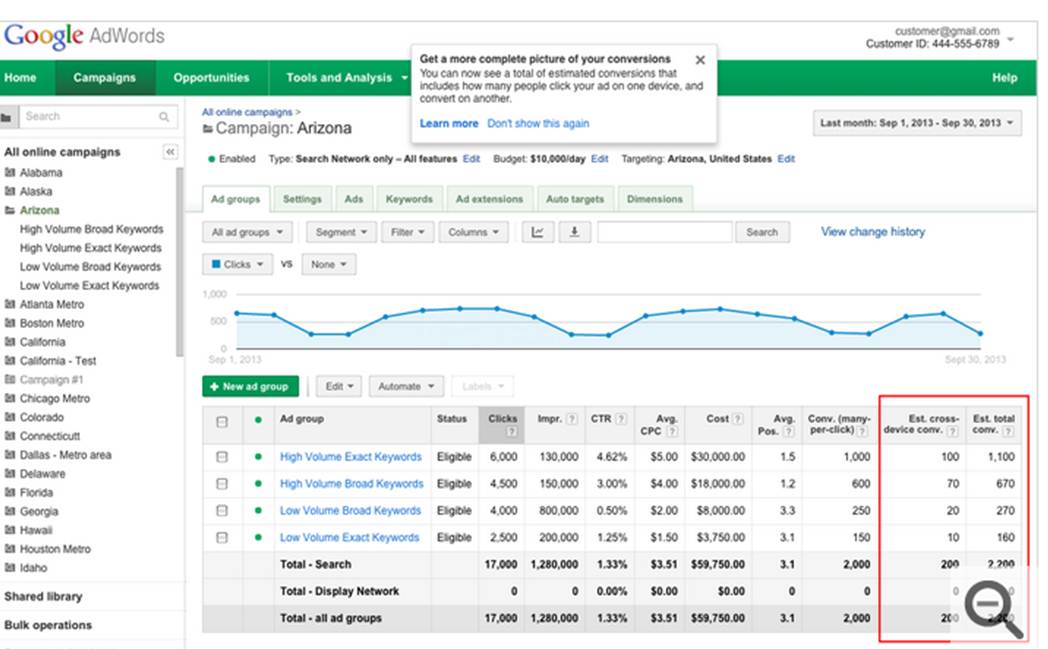Open Low Volume Broad Keywords ad group link
This screenshot has width=1048, height=649.
(350, 511)
